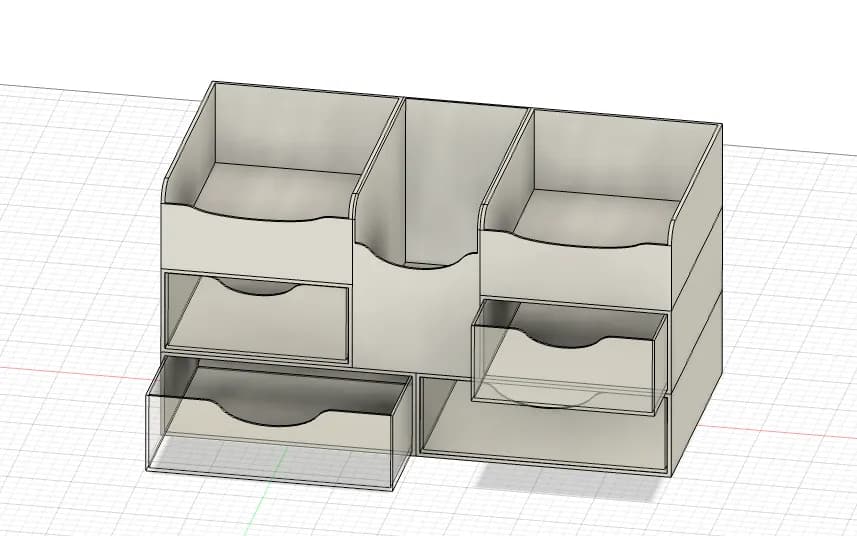Viewport: 857px width, 536px height.
Task: Select the transparent middle-right drawer body
Action: (568, 358)
